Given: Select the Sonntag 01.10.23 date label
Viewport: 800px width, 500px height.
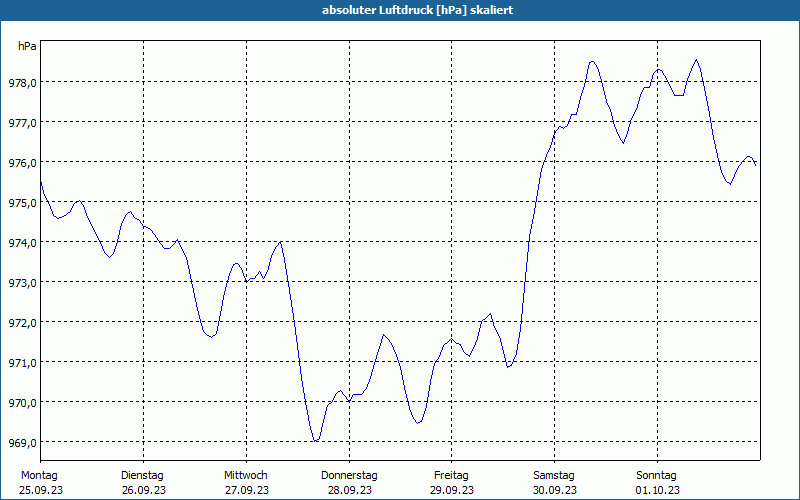Looking at the screenshot, I should pos(657,483).
